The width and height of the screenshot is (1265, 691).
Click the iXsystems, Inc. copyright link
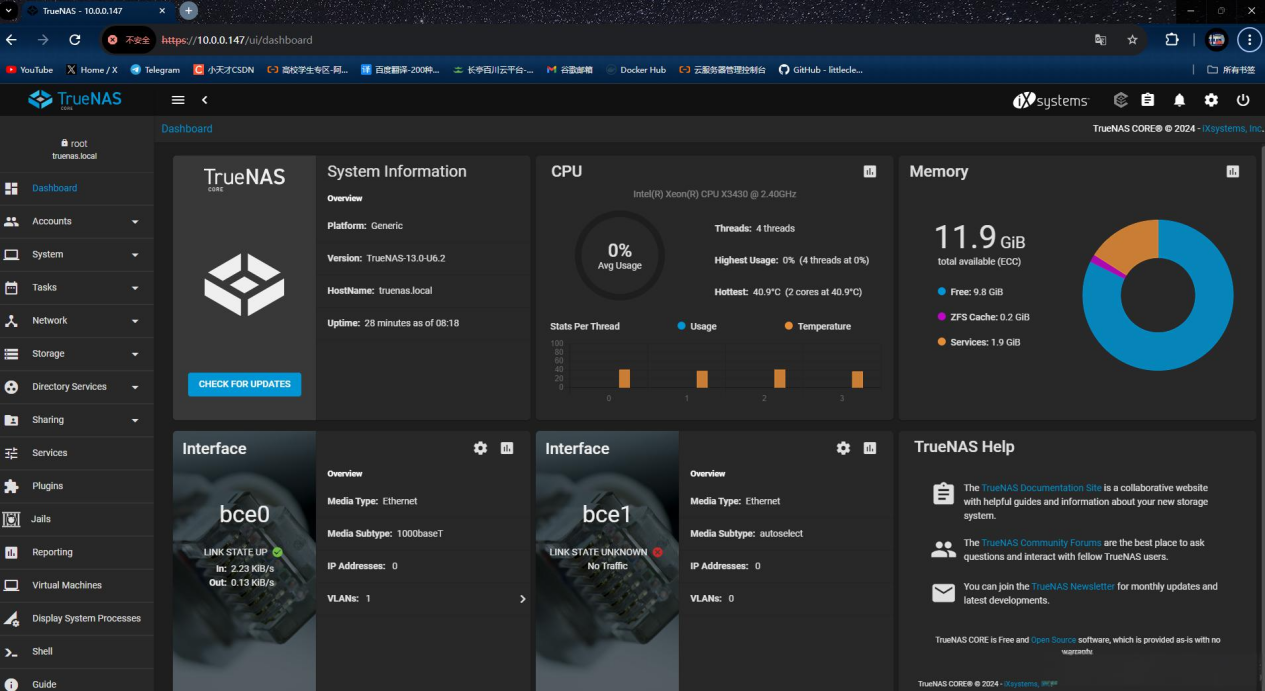tap(1231, 129)
